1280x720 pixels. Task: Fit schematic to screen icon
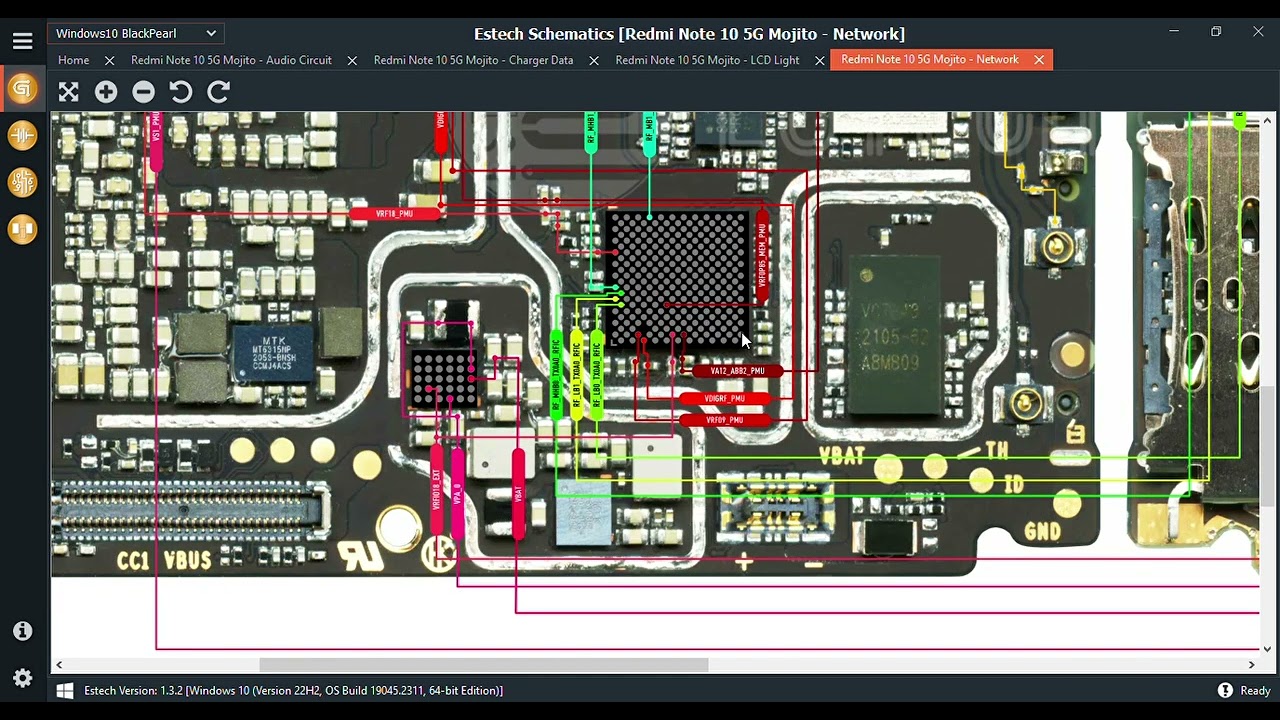[x=68, y=92]
